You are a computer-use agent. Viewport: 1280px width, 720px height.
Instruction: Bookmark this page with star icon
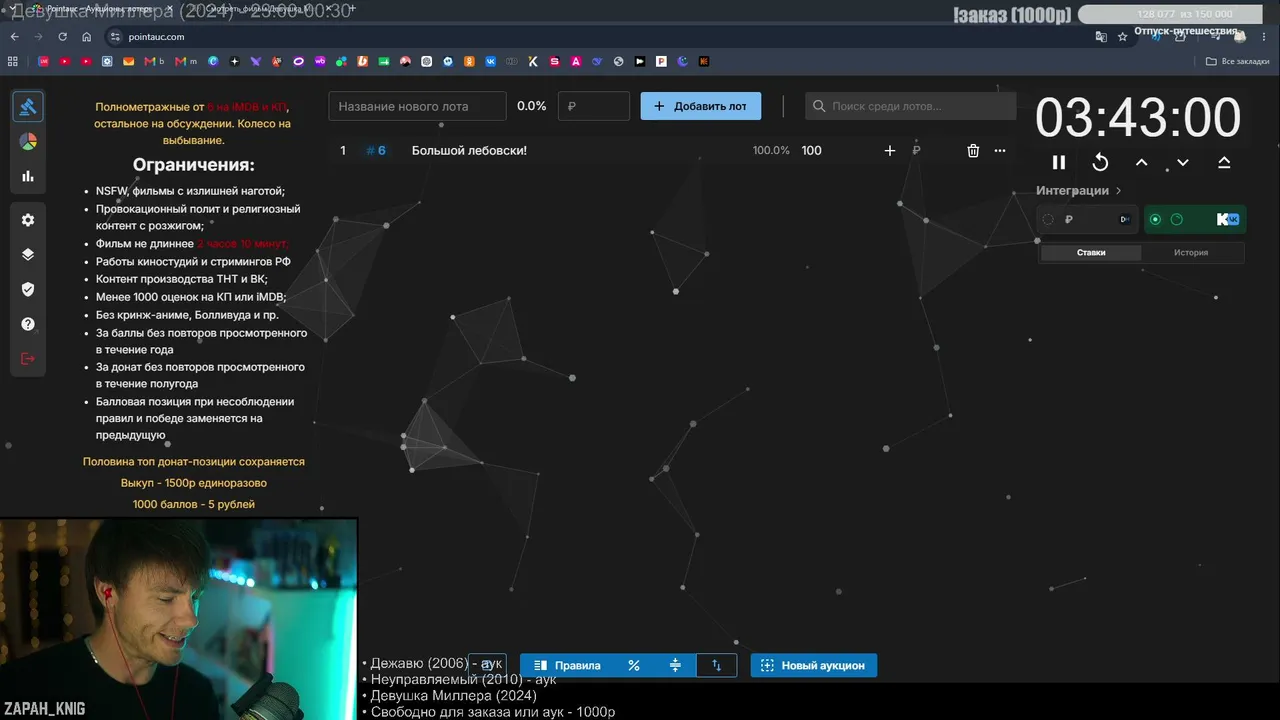[1122, 37]
